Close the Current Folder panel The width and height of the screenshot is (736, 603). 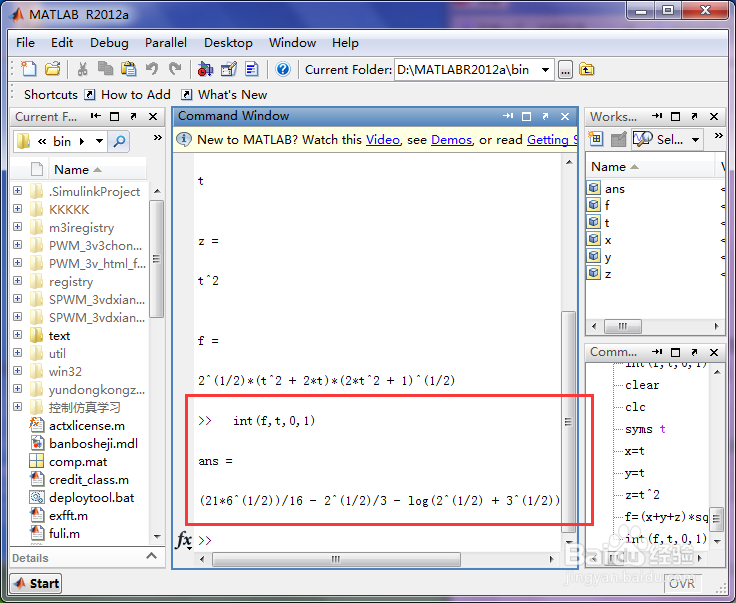[x=153, y=116]
